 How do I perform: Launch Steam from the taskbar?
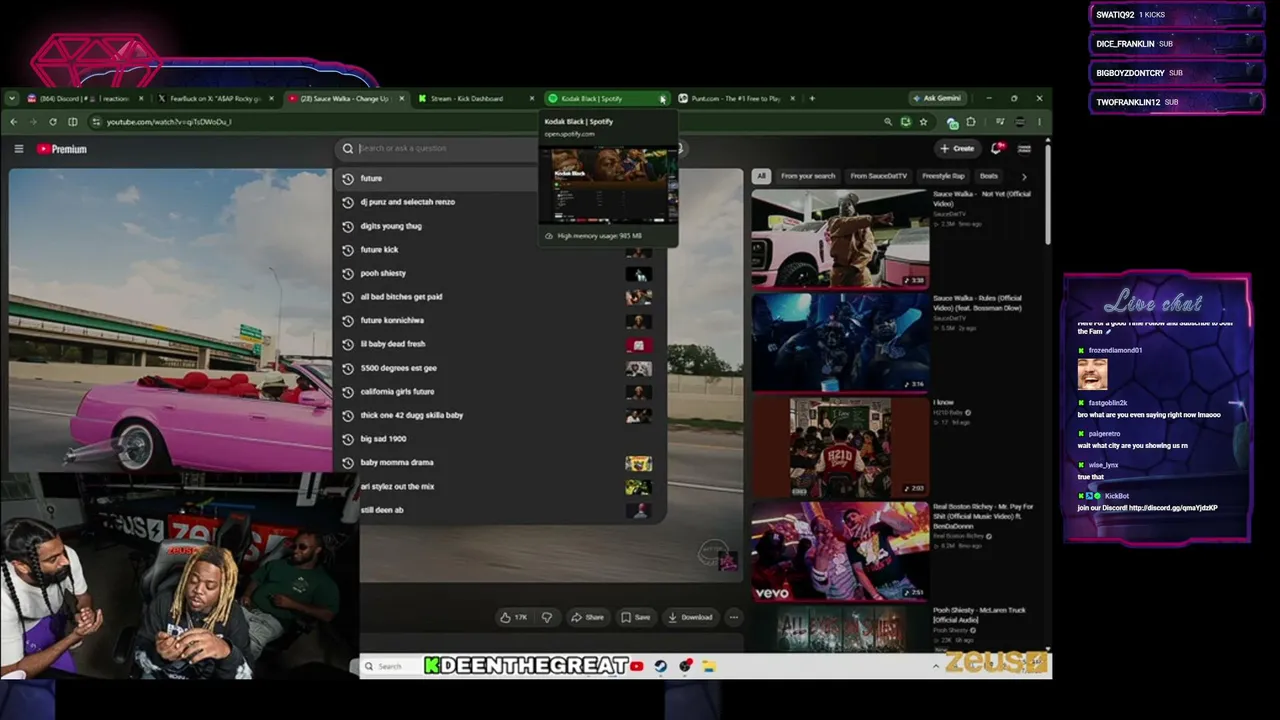coord(661,666)
